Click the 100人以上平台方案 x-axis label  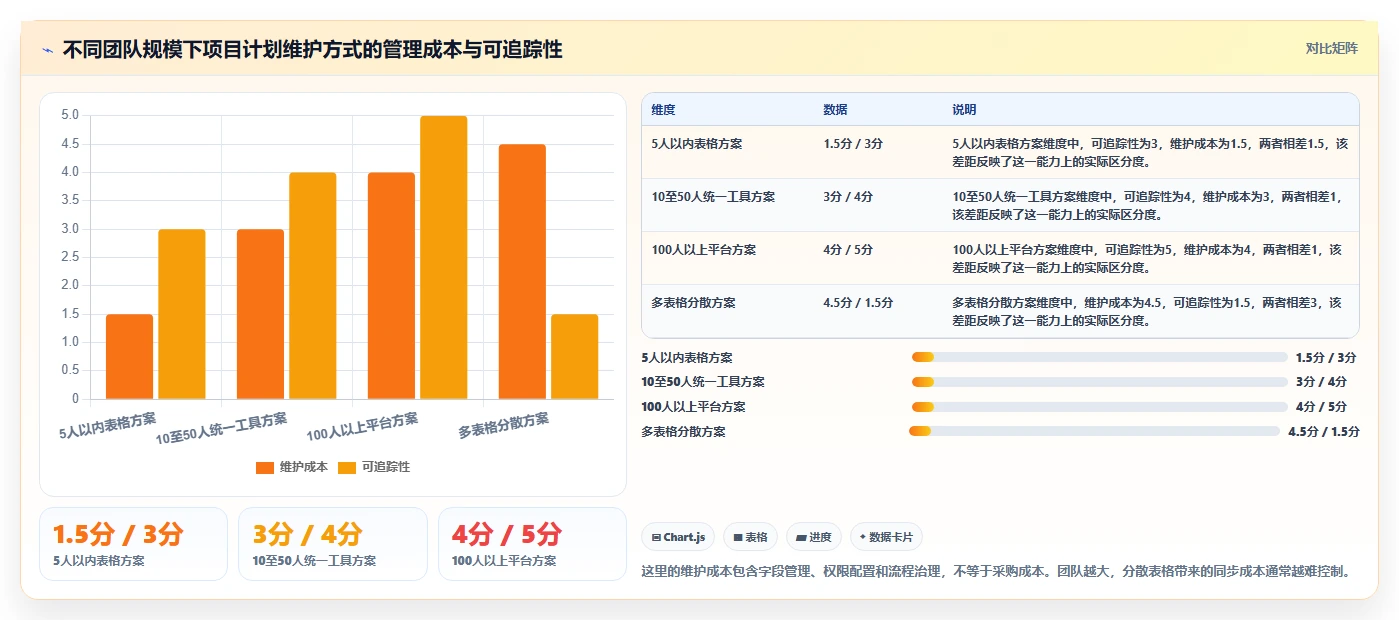tap(362, 426)
